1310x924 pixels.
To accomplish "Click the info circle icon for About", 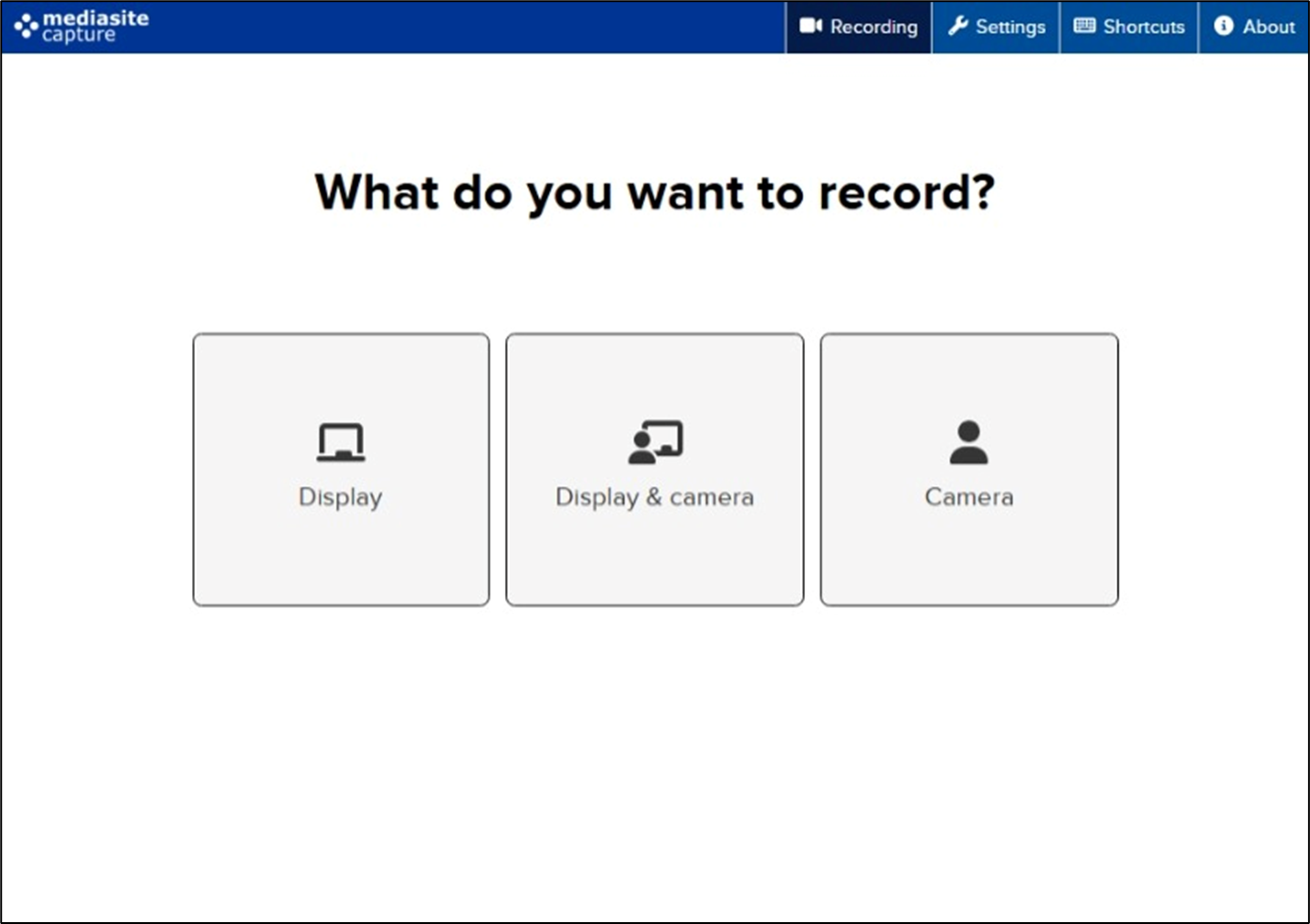I will tap(1224, 25).
